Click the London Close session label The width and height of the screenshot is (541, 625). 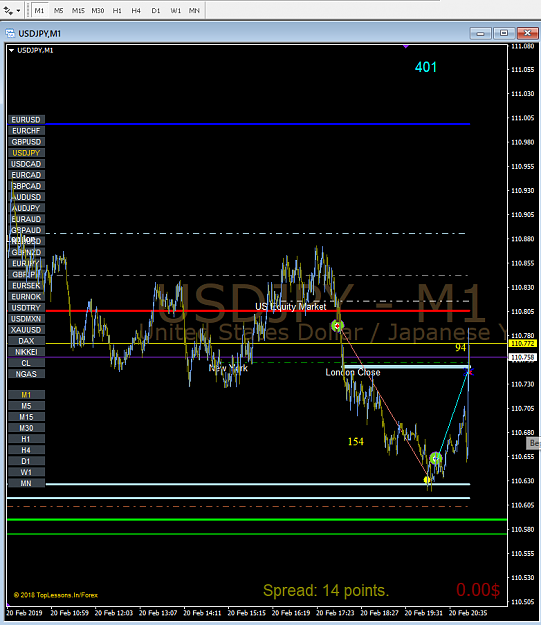point(353,372)
